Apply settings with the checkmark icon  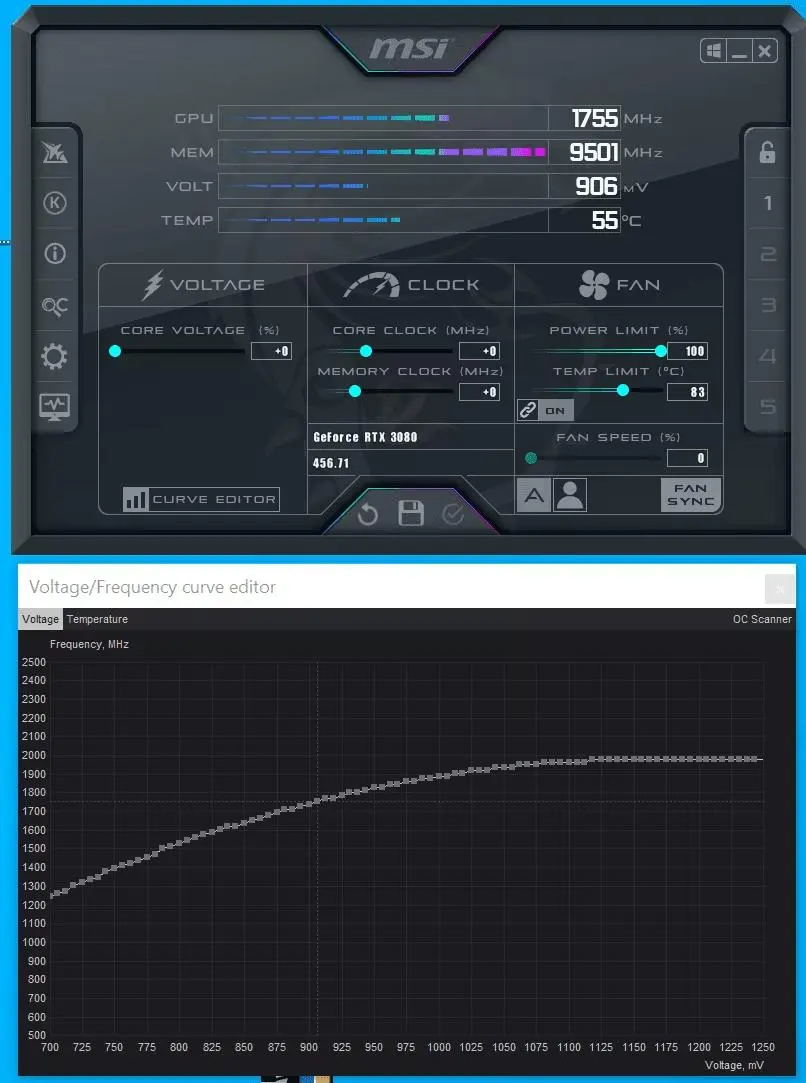pos(453,514)
